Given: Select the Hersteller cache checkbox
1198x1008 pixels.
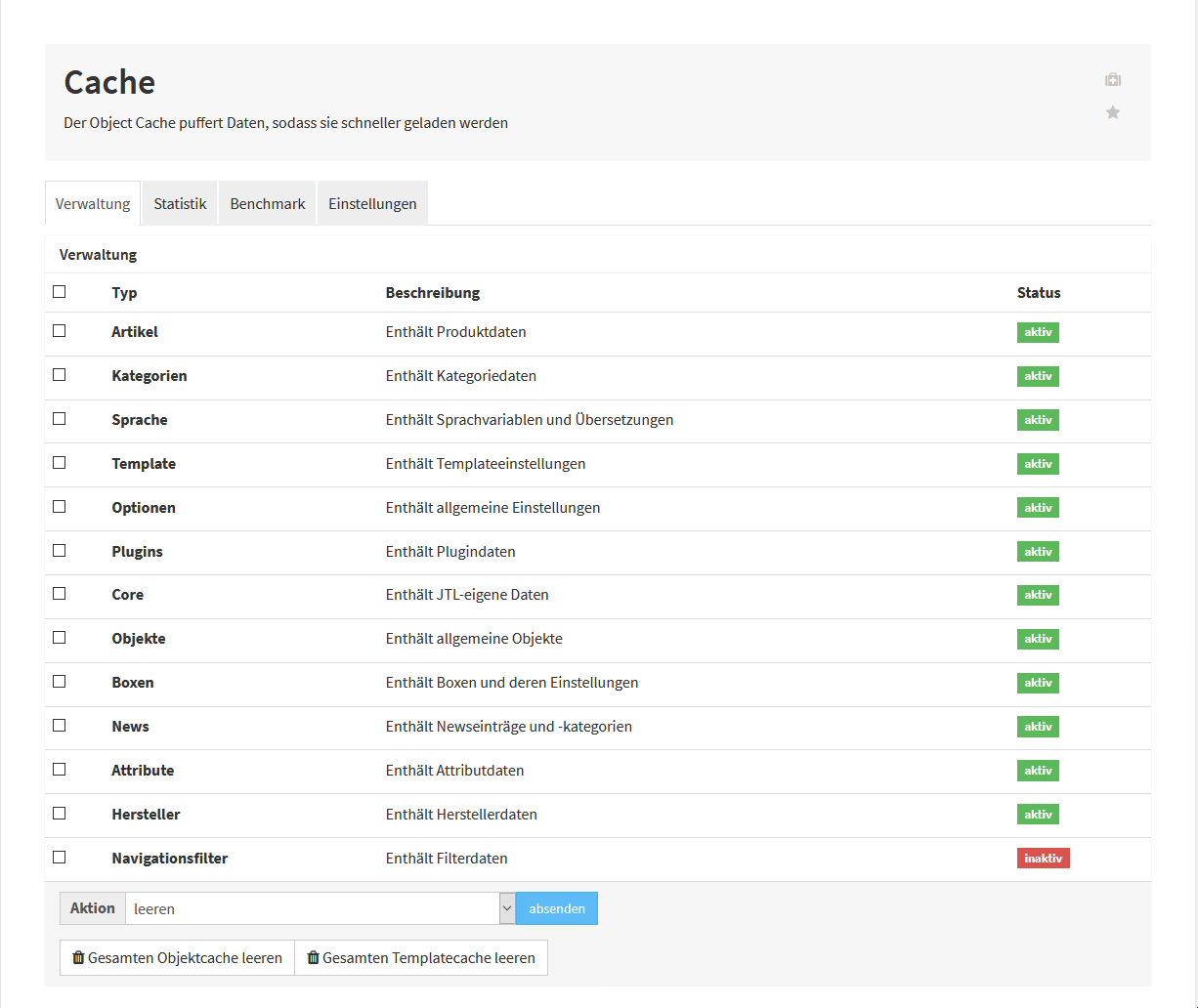Looking at the screenshot, I should click(x=60, y=813).
